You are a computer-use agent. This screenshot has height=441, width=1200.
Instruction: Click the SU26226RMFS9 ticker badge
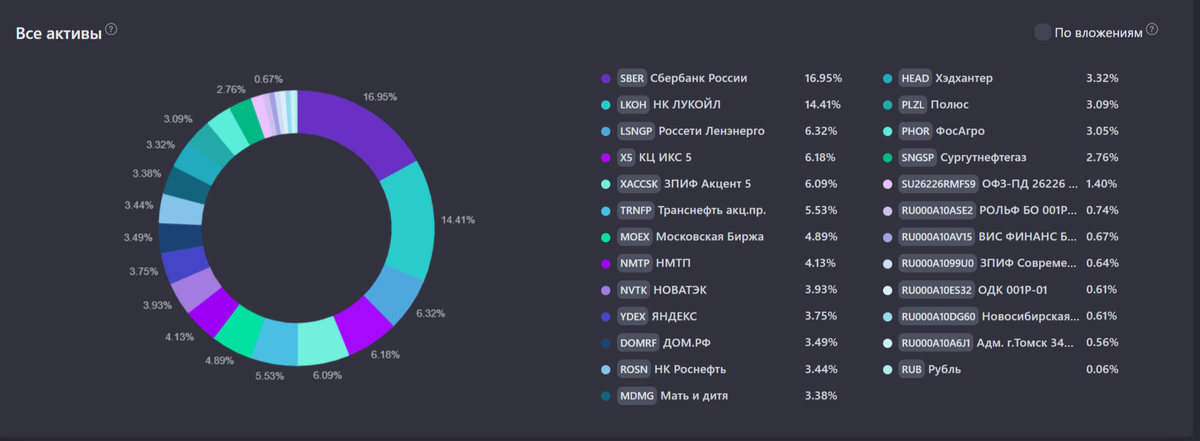click(939, 184)
